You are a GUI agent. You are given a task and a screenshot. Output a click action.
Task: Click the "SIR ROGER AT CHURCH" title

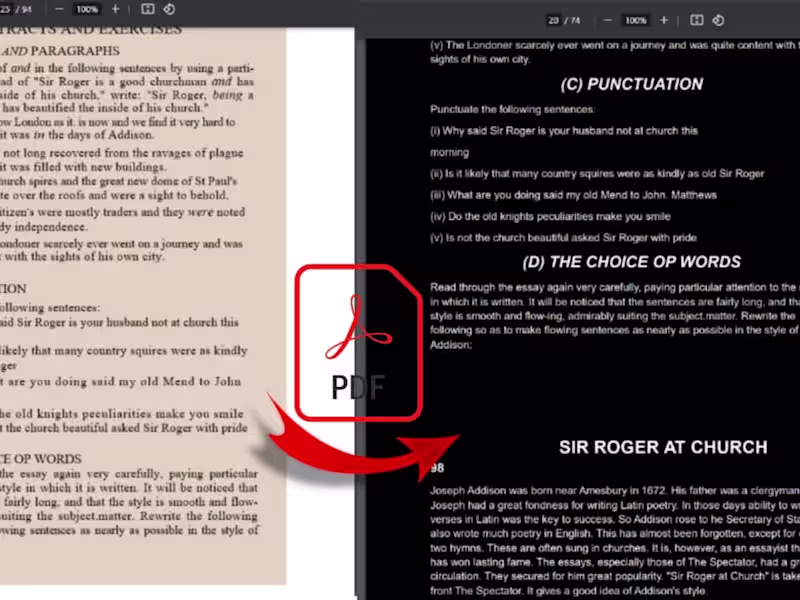click(663, 447)
